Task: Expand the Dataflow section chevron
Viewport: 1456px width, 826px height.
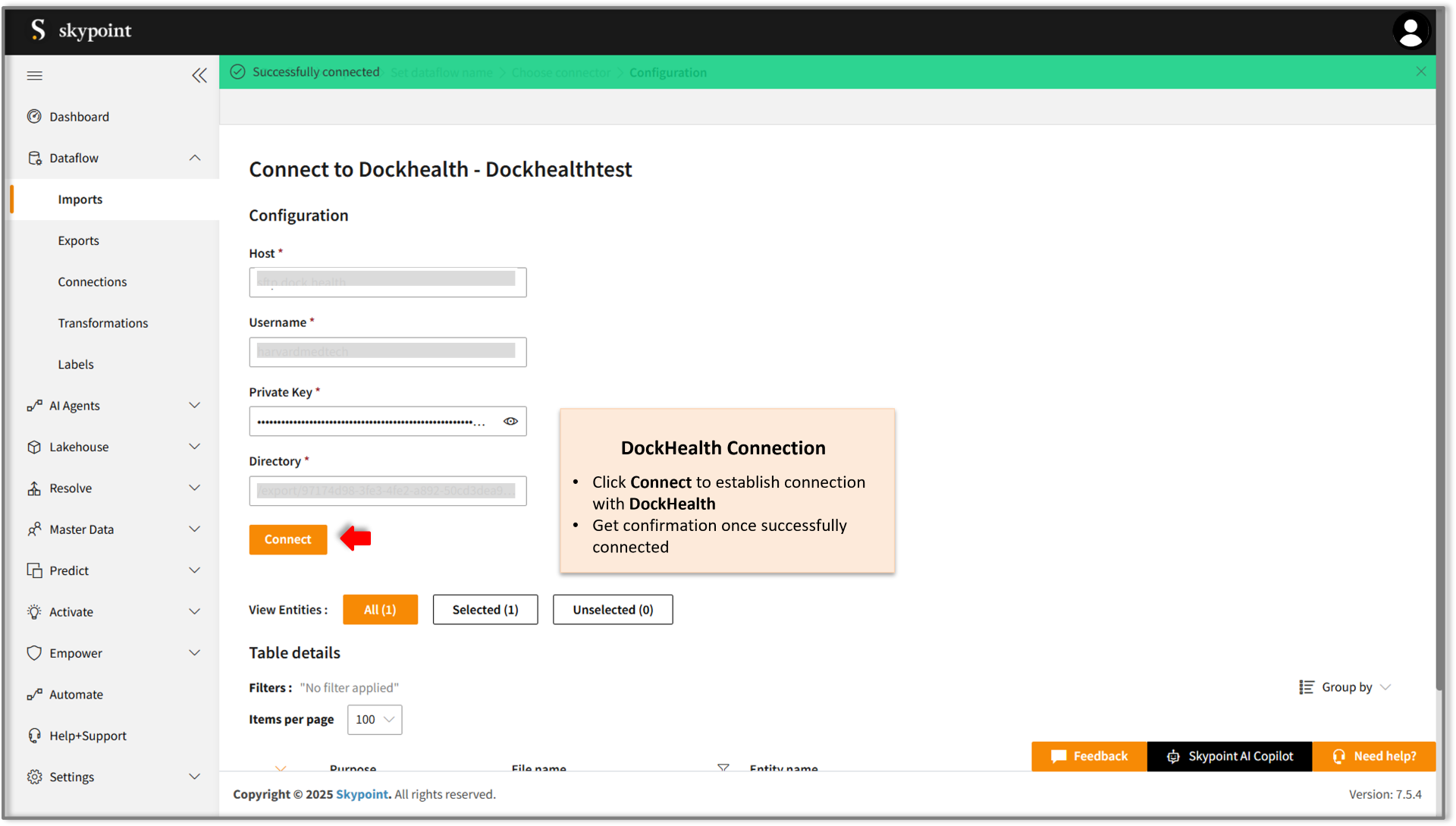Action: (196, 157)
